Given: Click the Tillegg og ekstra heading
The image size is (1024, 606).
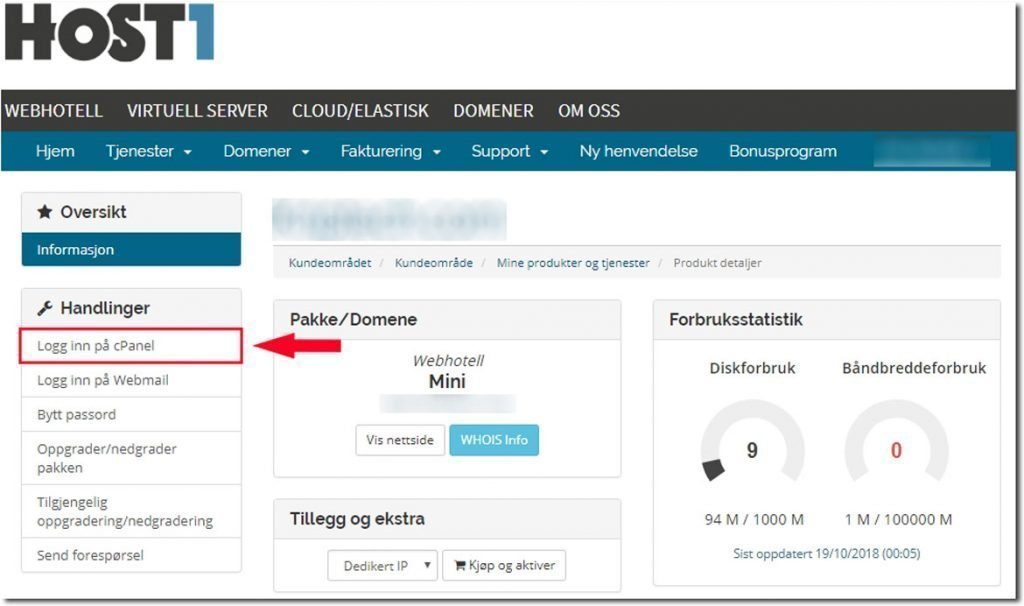Looking at the screenshot, I should tap(357, 518).
